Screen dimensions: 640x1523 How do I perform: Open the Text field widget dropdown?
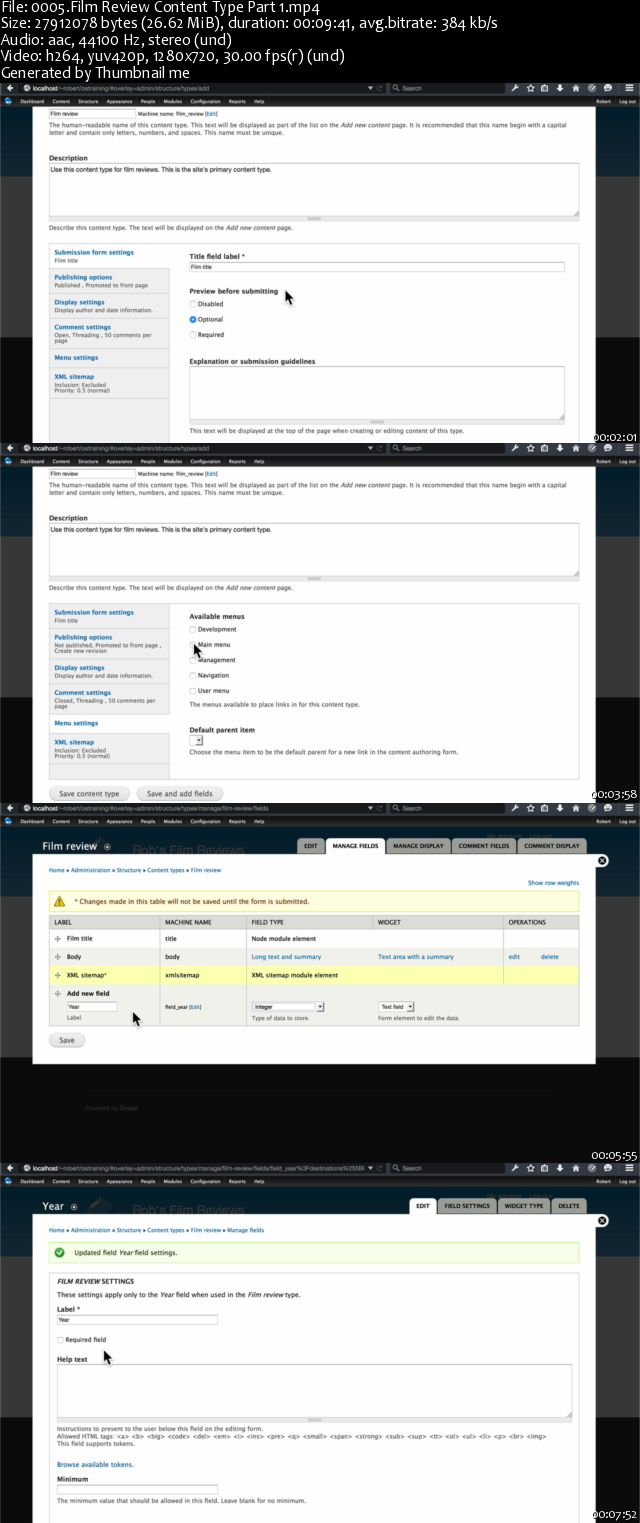tap(396, 1007)
